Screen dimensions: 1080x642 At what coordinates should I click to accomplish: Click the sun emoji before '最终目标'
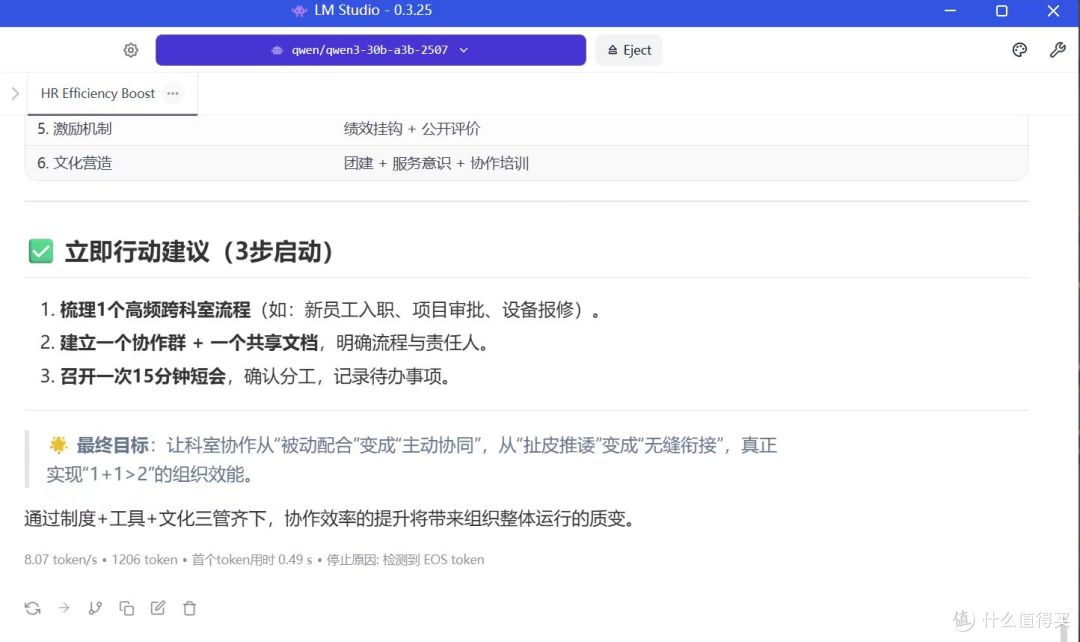pos(59,445)
